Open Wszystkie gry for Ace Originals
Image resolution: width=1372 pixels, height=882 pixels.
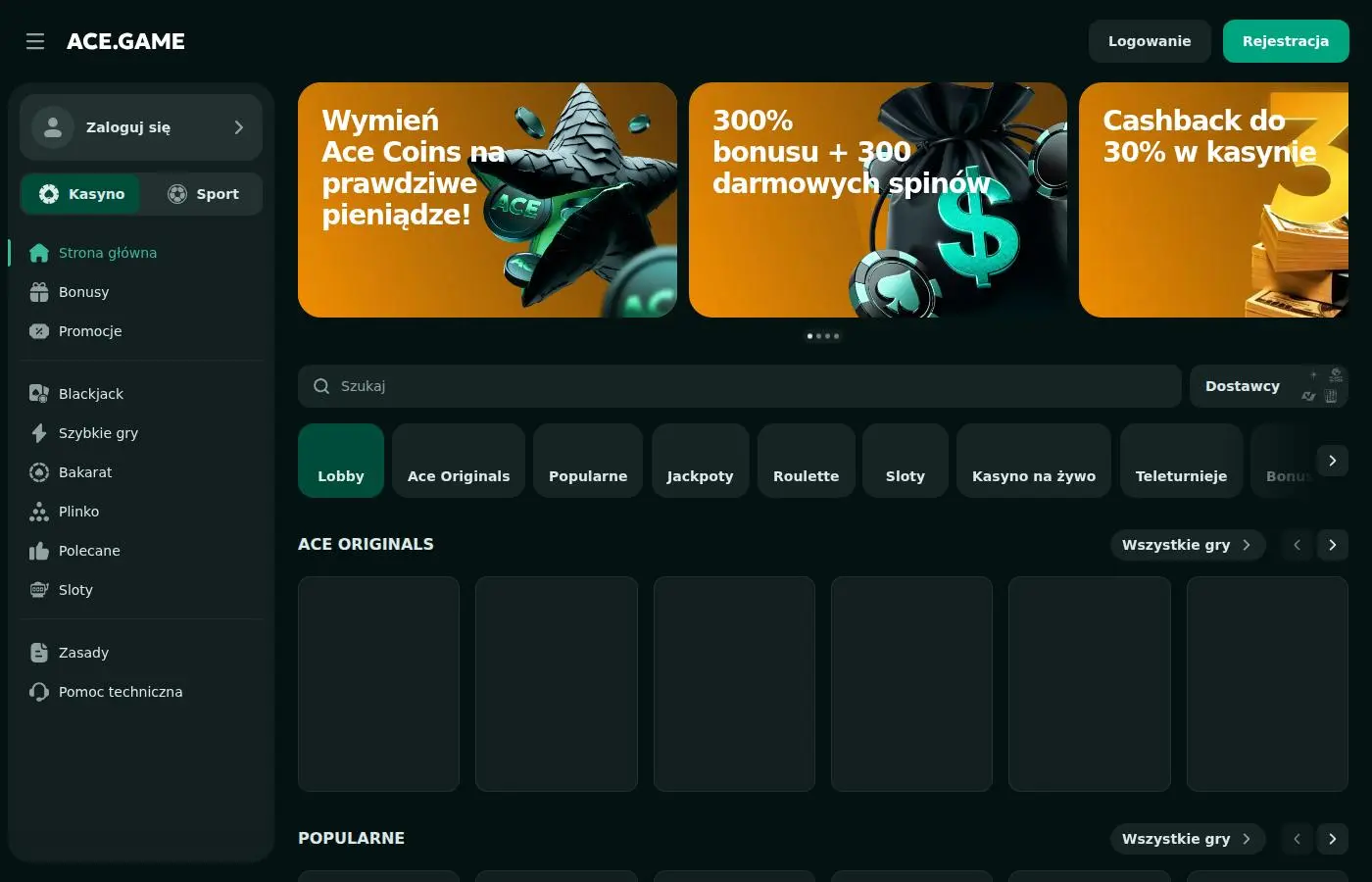[1188, 545]
